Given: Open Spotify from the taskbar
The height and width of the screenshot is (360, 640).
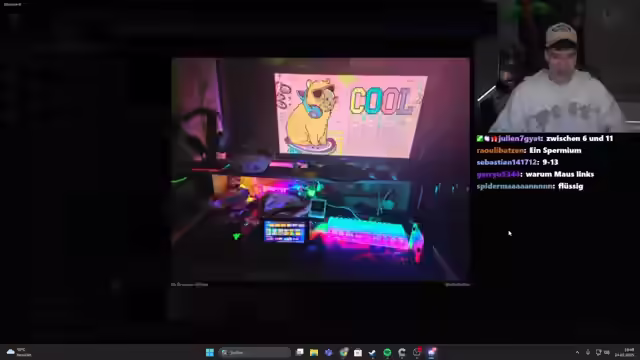Looking at the screenshot, I should [387, 352].
